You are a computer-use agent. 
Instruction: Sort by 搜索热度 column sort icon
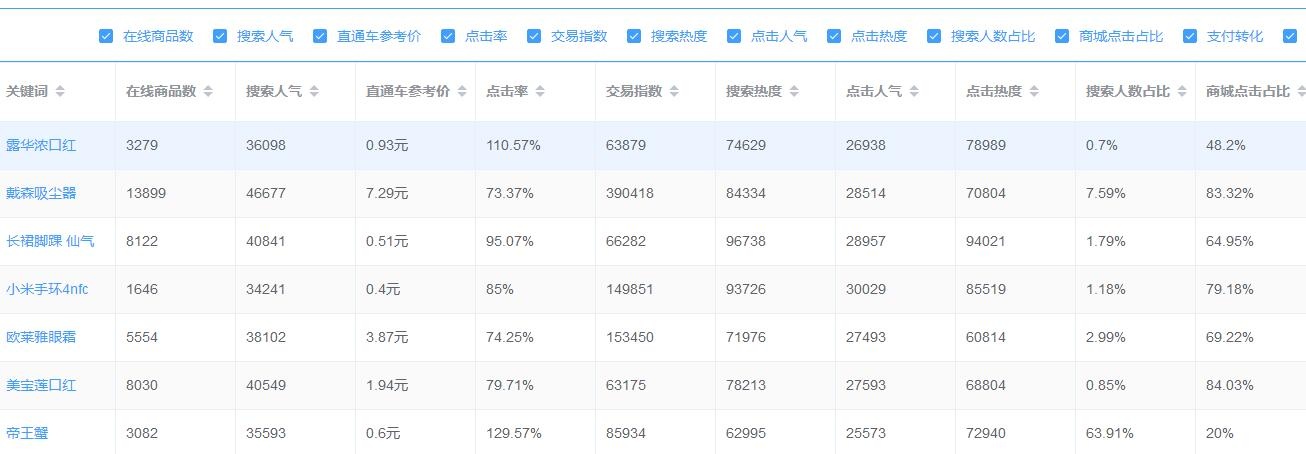tap(794, 91)
